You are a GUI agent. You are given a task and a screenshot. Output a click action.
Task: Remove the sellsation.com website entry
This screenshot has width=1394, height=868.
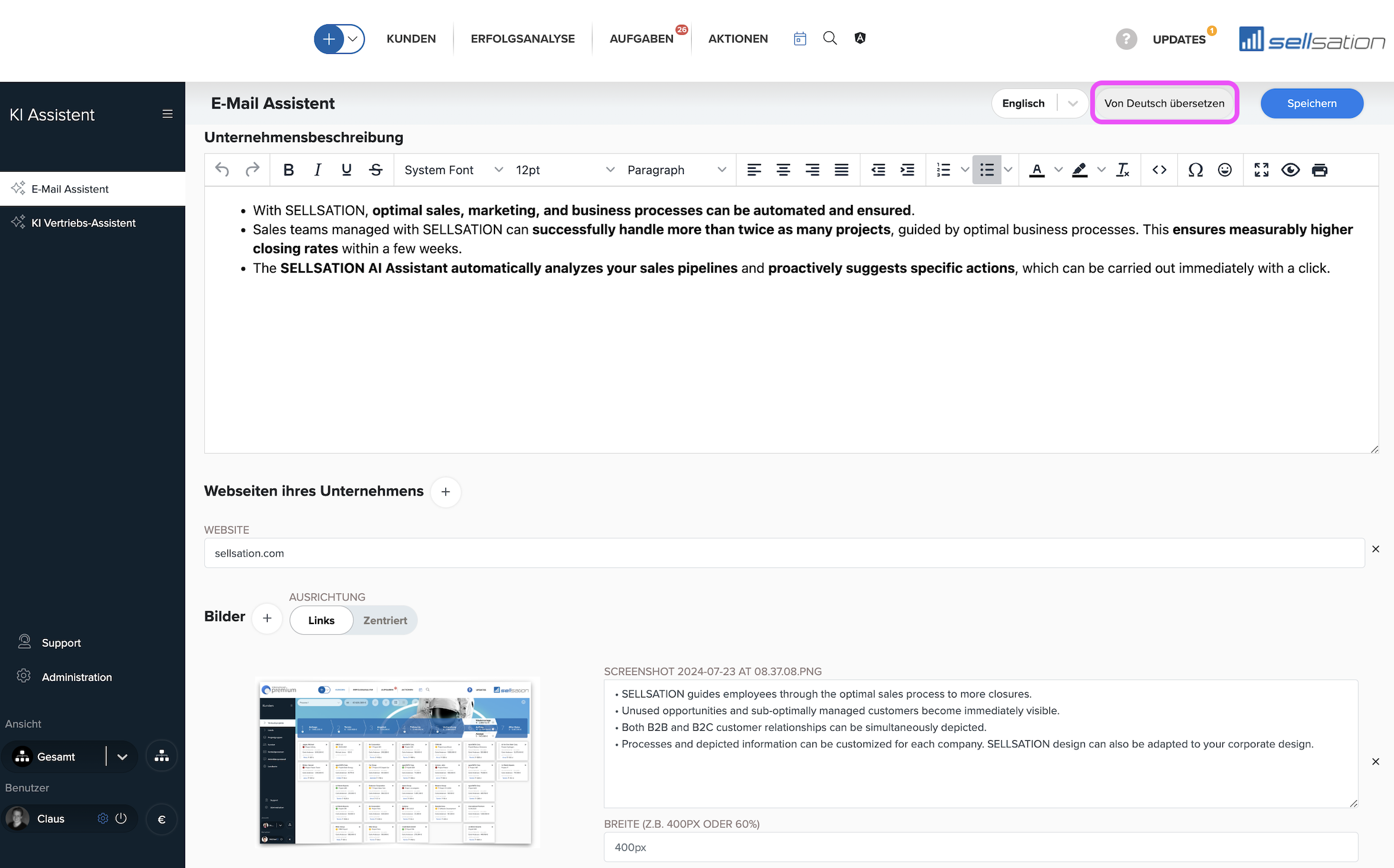(x=1376, y=549)
